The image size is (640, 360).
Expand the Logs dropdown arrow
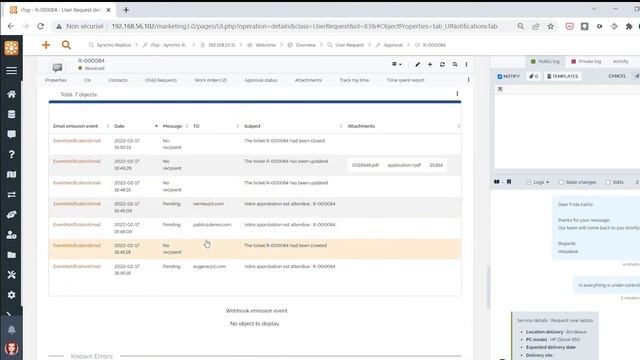coord(547,182)
